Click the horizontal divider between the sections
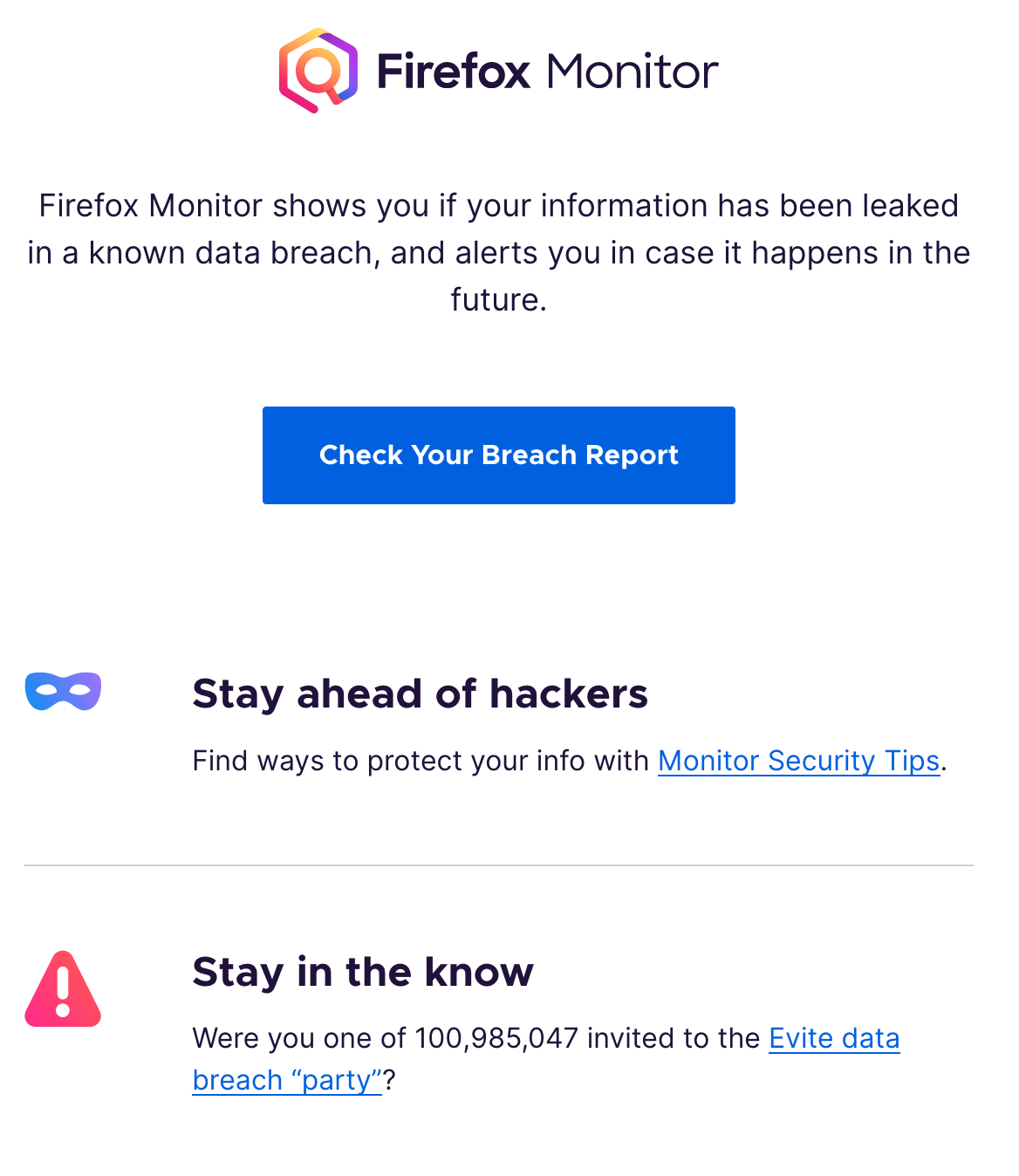Image resolution: width=1019 pixels, height=1176 pixels. [499, 865]
